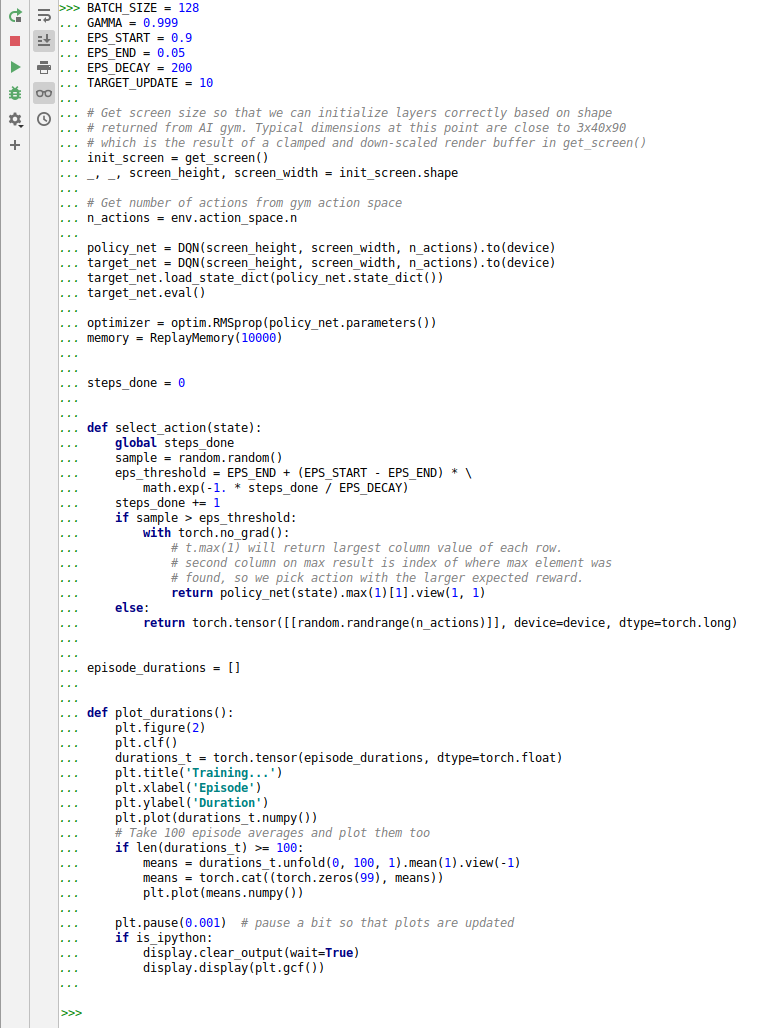Click the Print icon
Image resolution: width=770 pixels, height=1028 pixels.
pyautogui.click(x=44, y=67)
